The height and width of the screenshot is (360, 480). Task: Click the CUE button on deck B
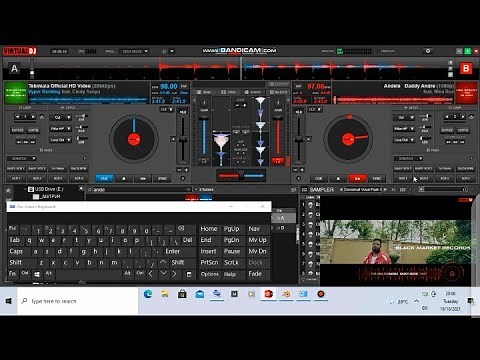[319, 179]
